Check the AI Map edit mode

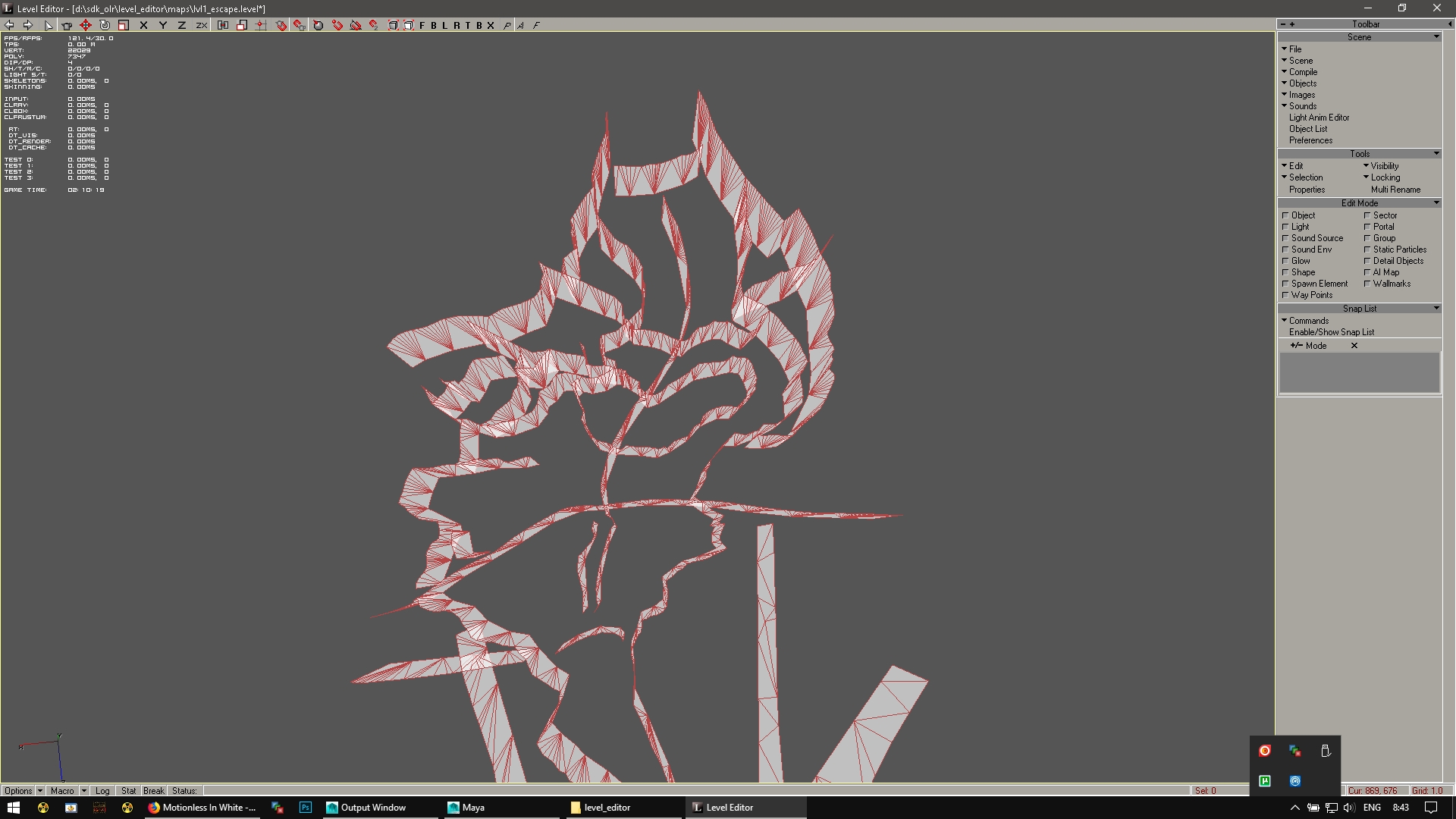click(1367, 272)
